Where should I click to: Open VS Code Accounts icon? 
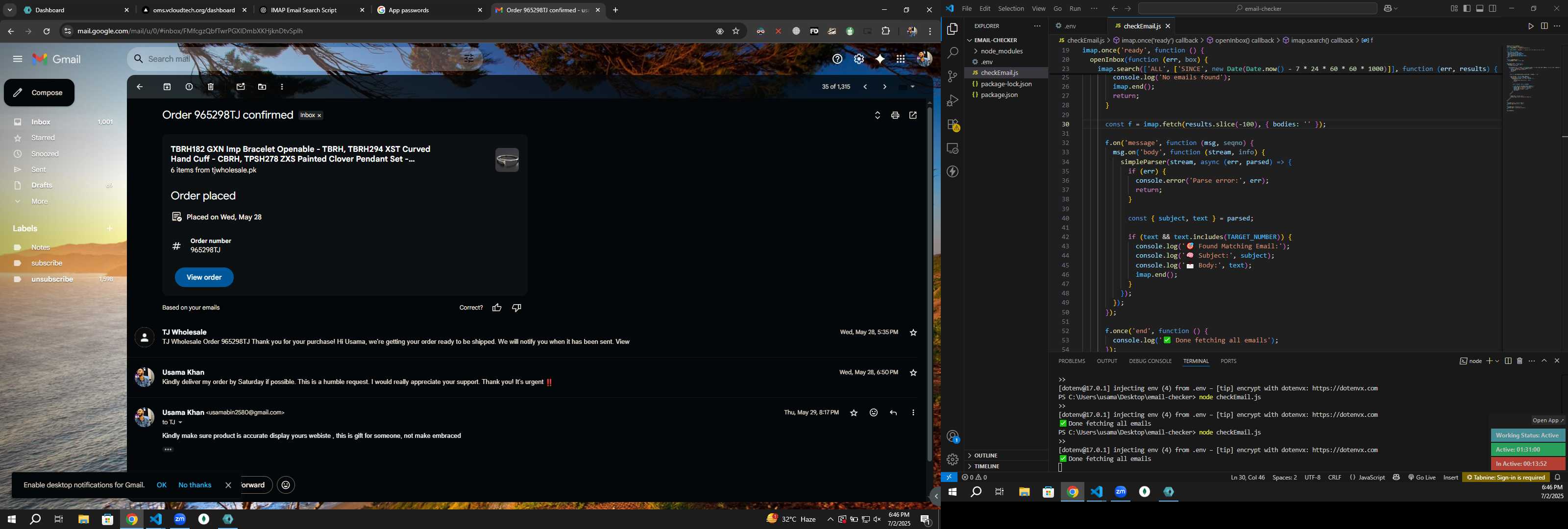point(953,436)
